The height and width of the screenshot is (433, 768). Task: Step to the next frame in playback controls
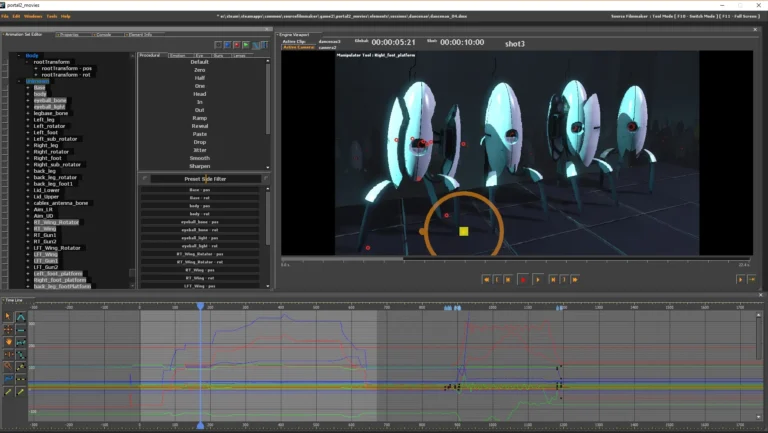pyautogui.click(x=553, y=280)
